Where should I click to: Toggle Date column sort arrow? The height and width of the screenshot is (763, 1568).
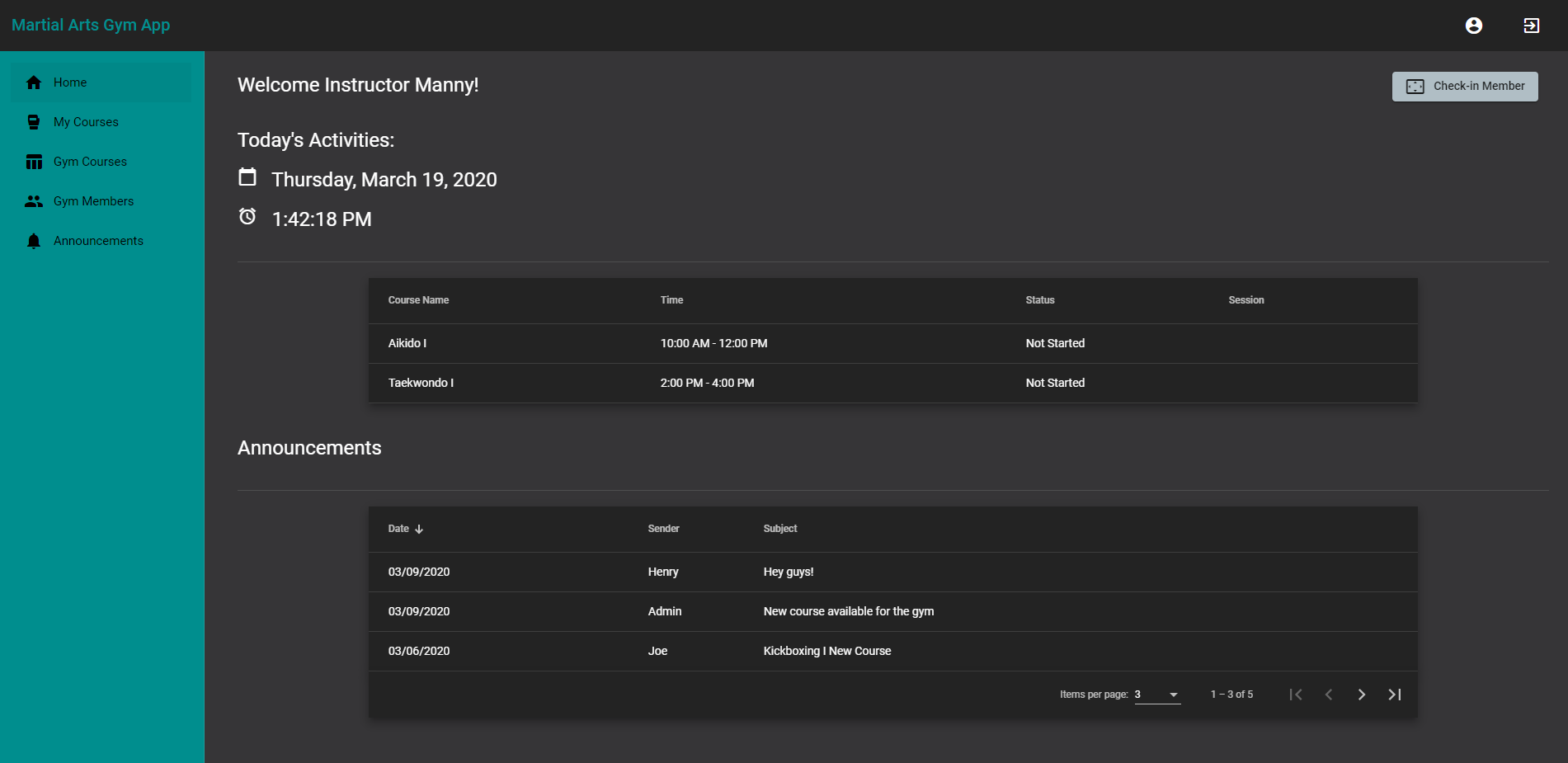coord(419,530)
